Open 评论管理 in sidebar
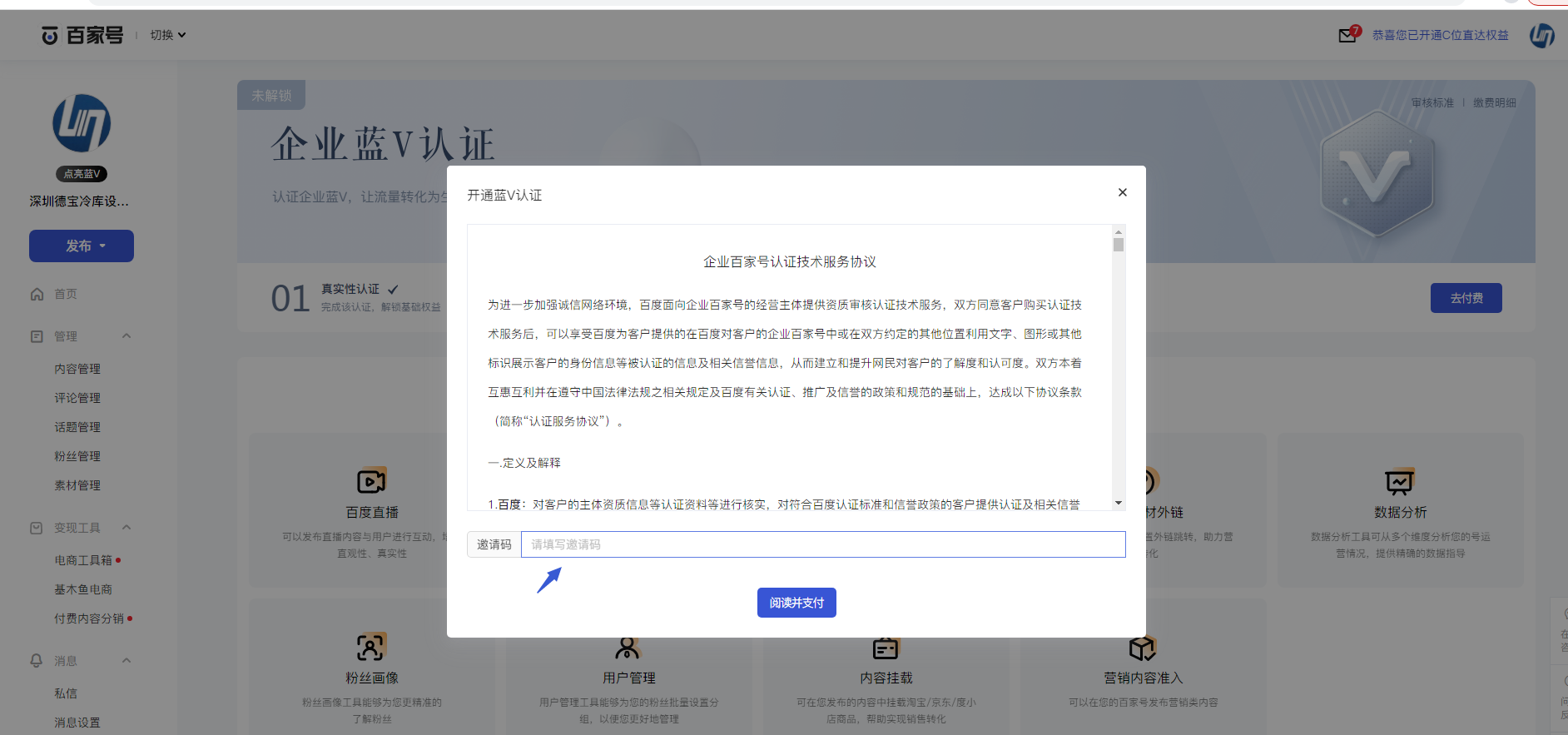The width and height of the screenshot is (1568, 735). click(x=77, y=398)
